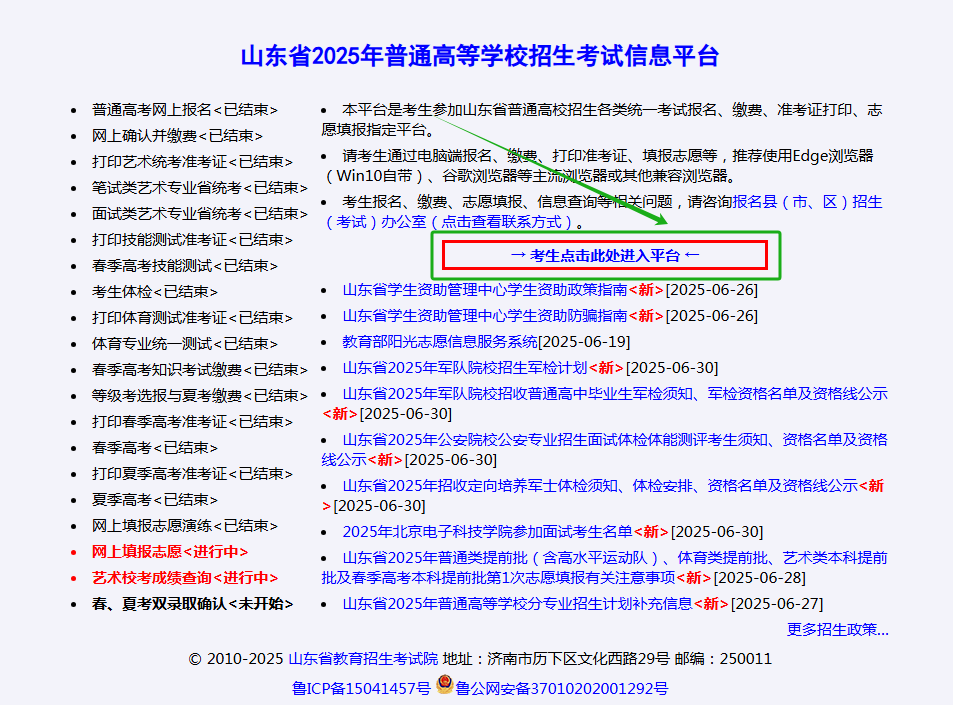Click page title 山东省2025年普通高等学校招生考试信息平台
Viewport: 953px width, 705px height.
click(480, 56)
